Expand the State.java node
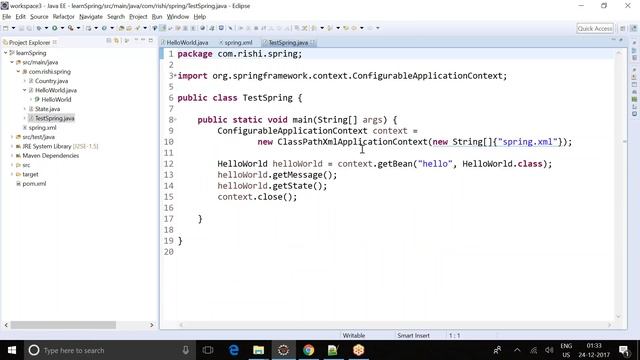The image size is (640, 360). [x=24, y=109]
